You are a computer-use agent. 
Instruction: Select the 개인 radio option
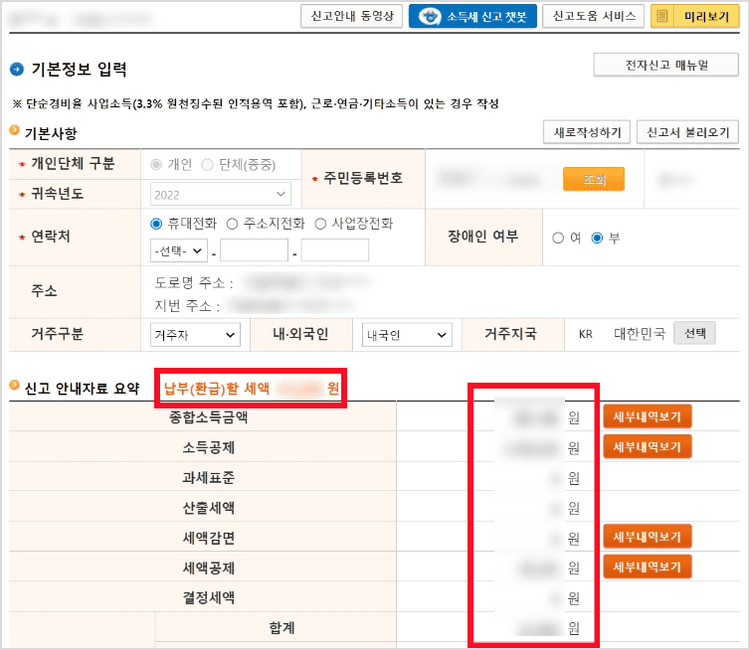coord(156,165)
